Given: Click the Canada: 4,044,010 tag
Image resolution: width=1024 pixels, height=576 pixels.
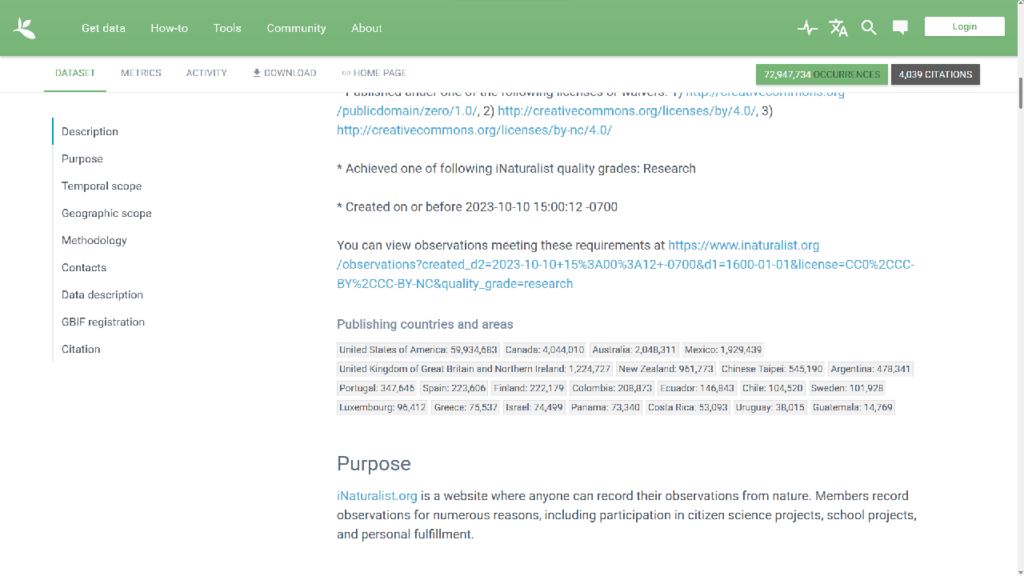Looking at the screenshot, I should click(545, 350).
